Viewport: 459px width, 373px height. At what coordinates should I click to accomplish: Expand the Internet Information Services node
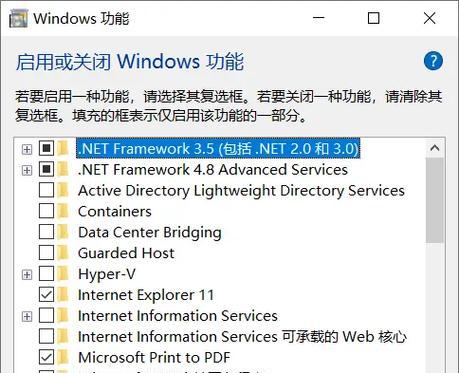click(x=27, y=316)
